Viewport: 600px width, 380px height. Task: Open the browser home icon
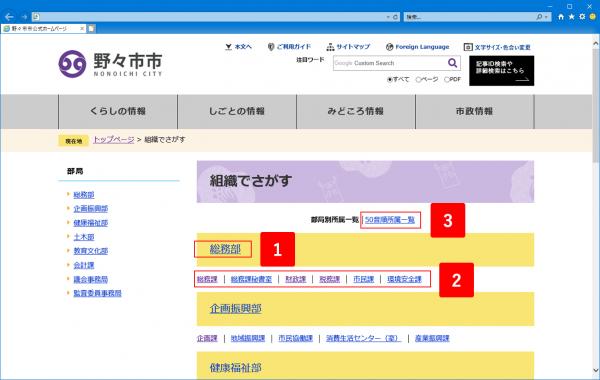[x=561, y=17]
